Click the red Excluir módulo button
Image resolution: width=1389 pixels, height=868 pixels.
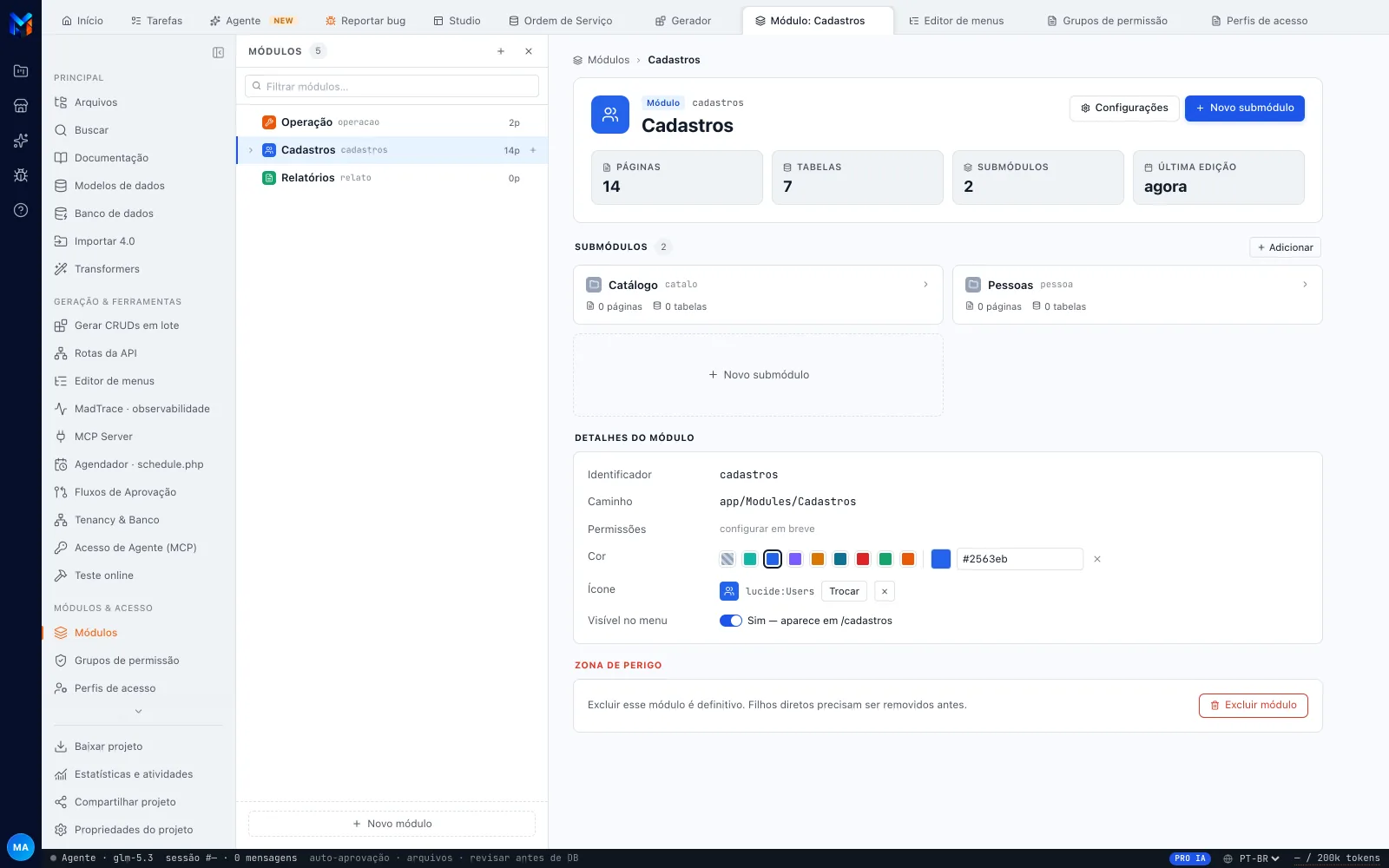[x=1254, y=706]
